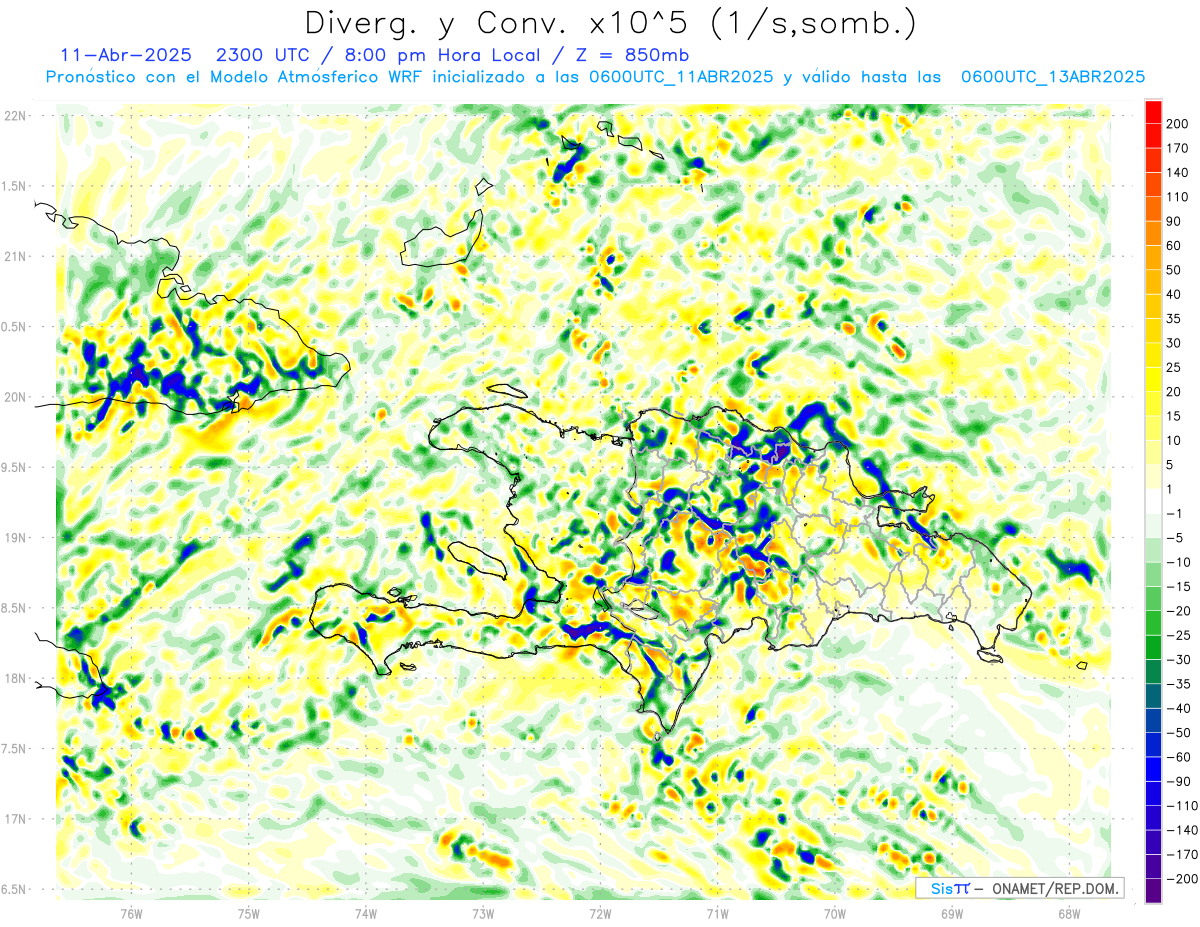Click the '70W' longitude label
The height and width of the screenshot is (927, 1200).
point(834,914)
